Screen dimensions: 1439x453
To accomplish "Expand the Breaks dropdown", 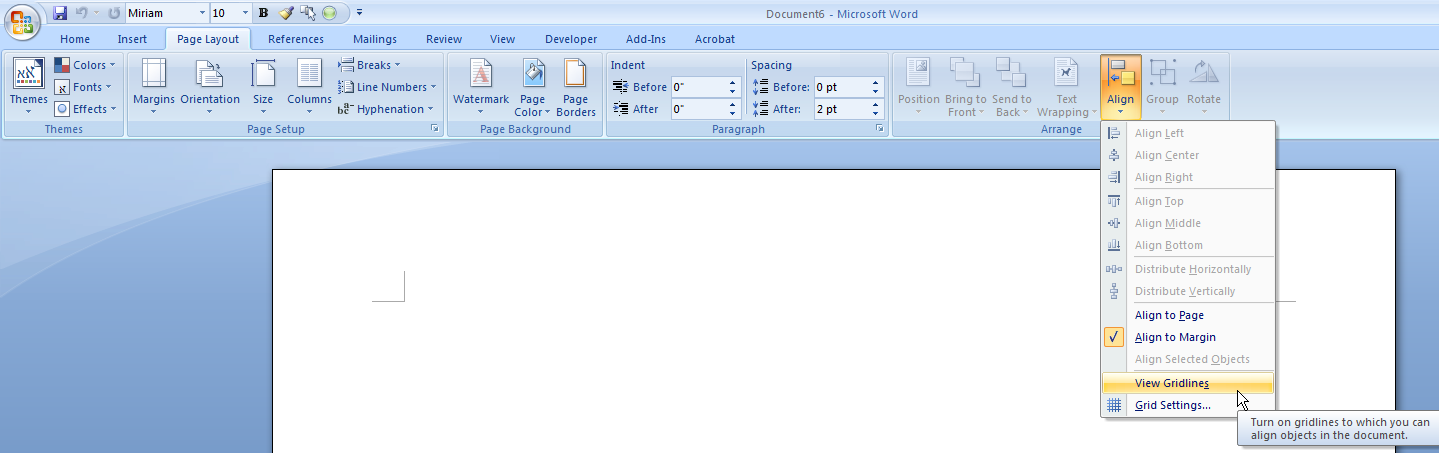I will click(369, 65).
